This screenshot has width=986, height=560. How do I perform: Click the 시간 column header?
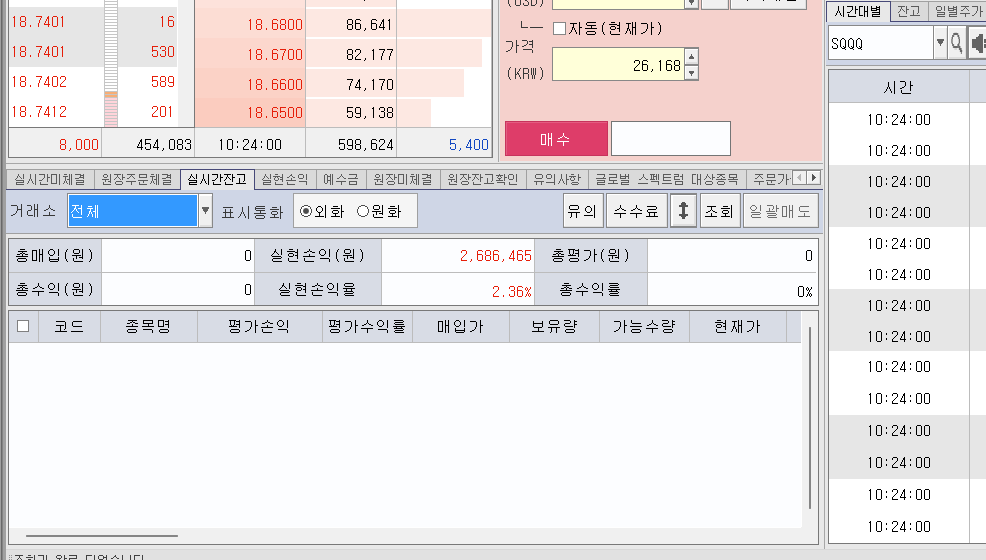(x=898, y=87)
